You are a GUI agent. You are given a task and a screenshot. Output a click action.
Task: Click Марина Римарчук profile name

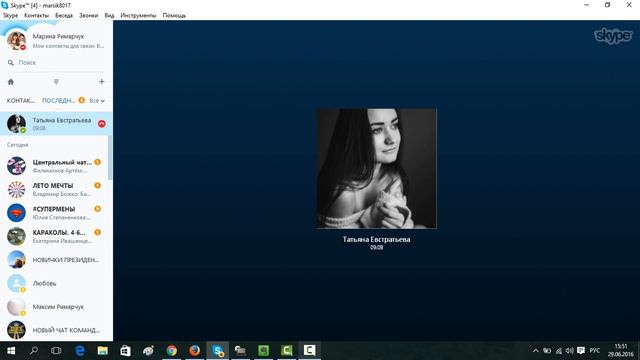click(58, 36)
